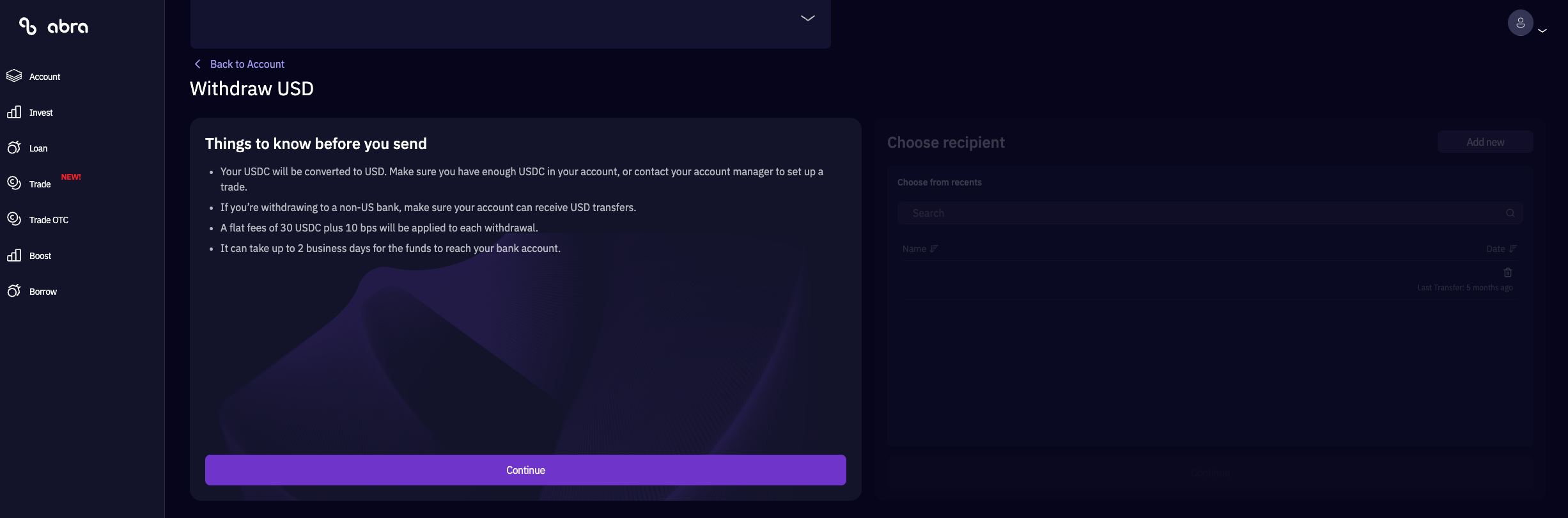The image size is (1568, 518).
Task: Open the user avatar profile icon
Action: [1521, 22]
